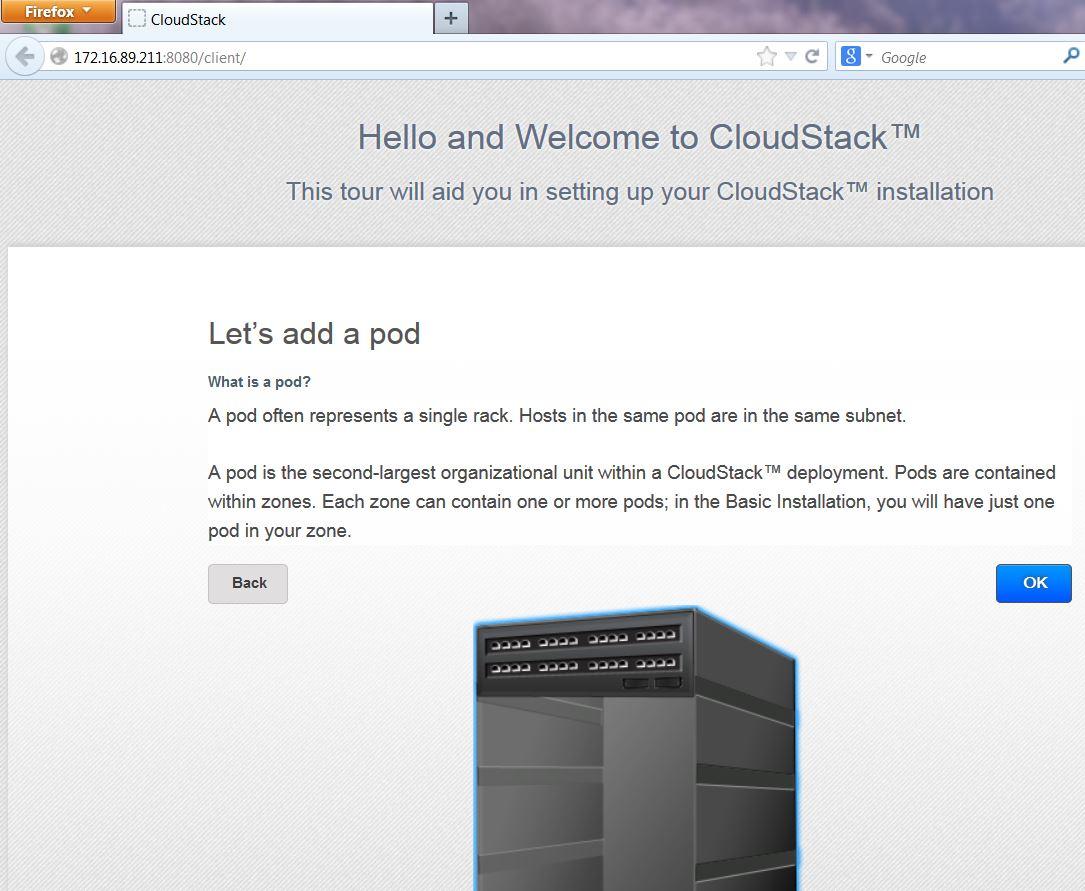Image resolution: width=1085 pixels, height=891 pixels.
Task: Click the 'This tour will aid you' subtitle
Action: 639,192
